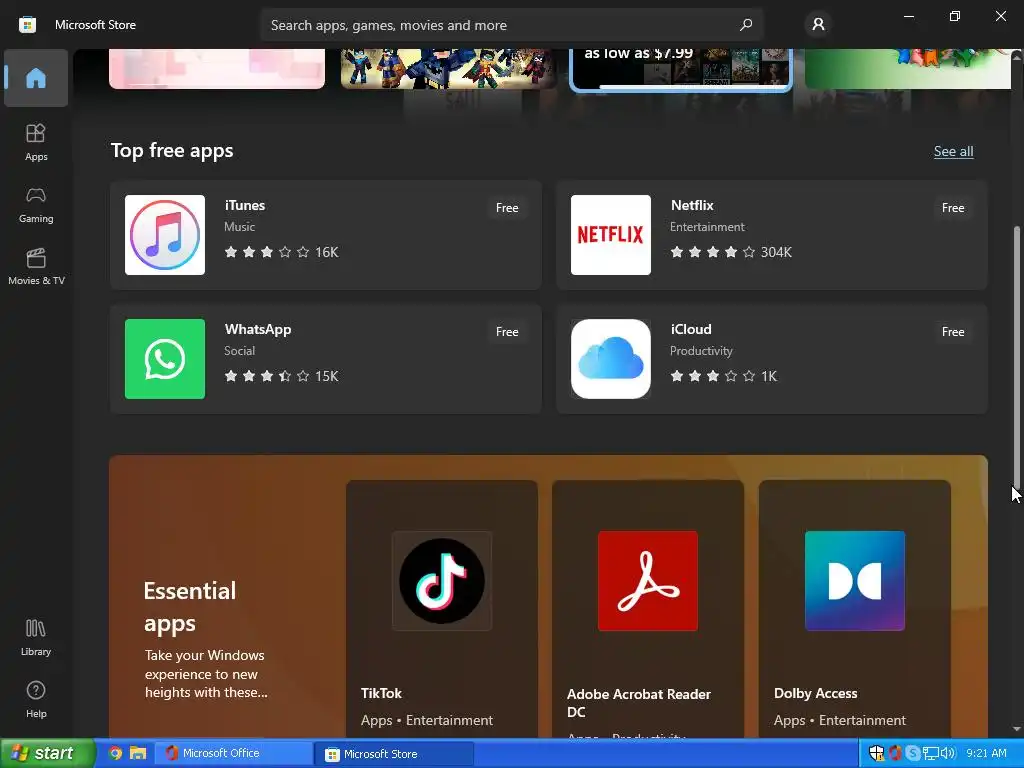Open the pink banner thumbnail
The image size is (1024, 768).
tap(217, 69)
